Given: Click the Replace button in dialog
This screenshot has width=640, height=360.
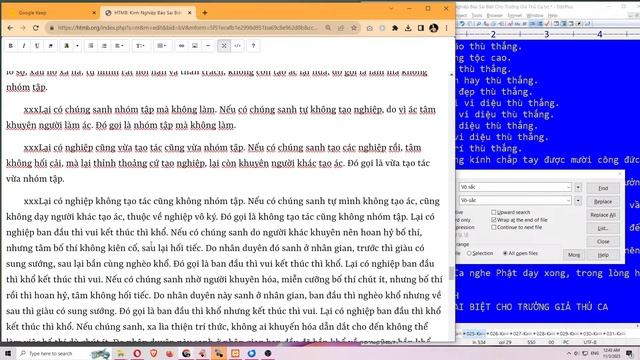Looking at the screenshot, I should tap(603, 202).
